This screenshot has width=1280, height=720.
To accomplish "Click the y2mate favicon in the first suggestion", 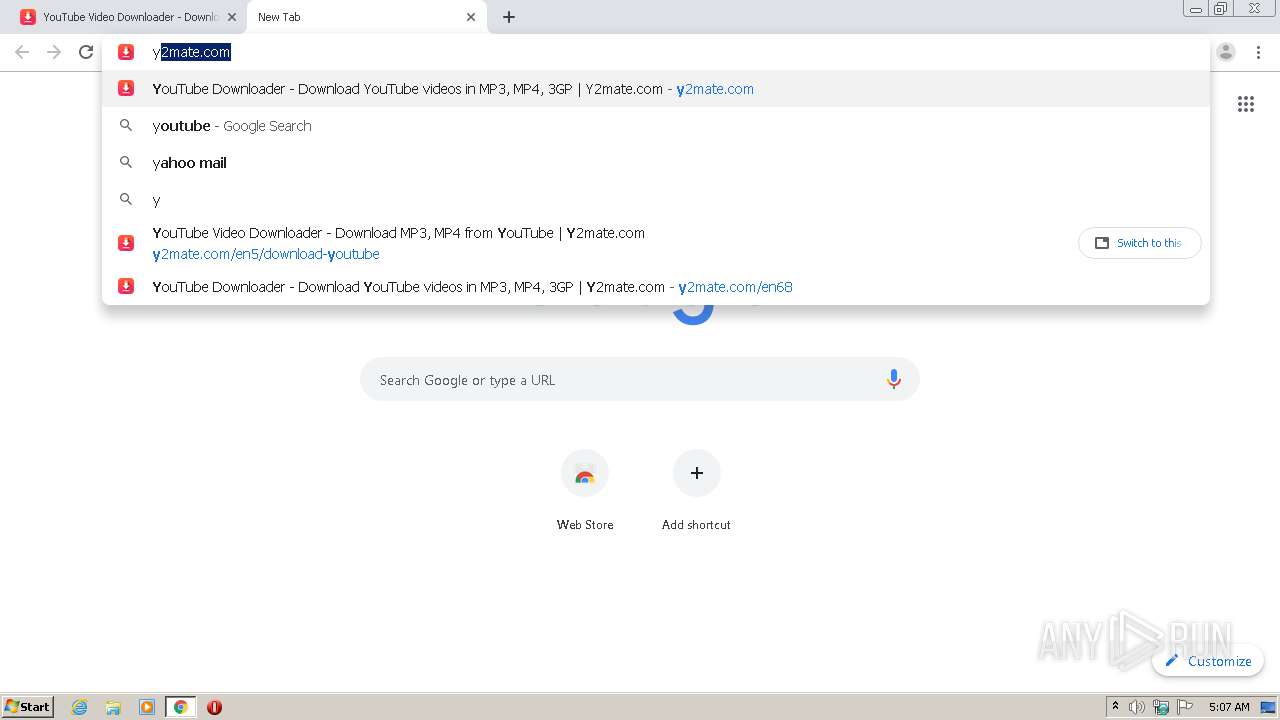I will coord(126,88).
